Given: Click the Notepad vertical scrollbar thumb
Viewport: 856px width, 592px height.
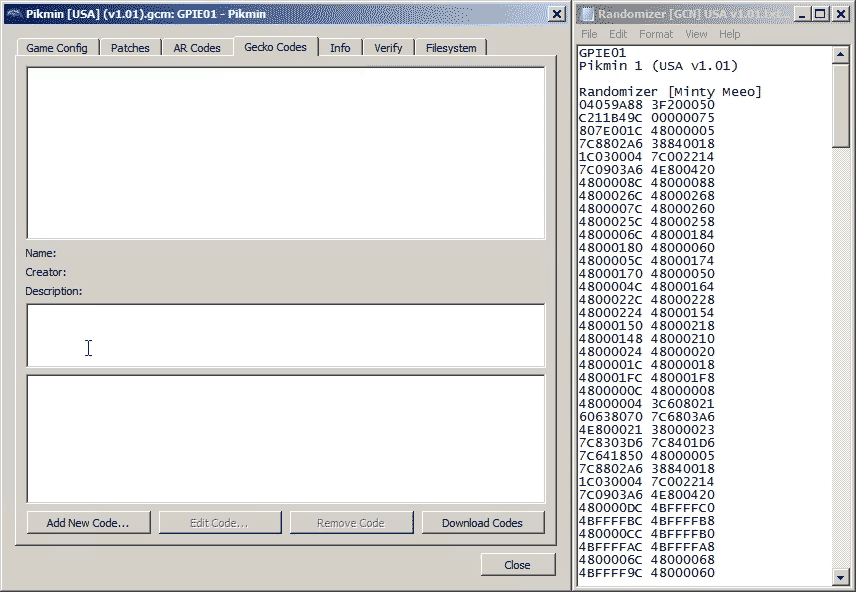Looking at the screenshot, I should click(x=840, y=105).
